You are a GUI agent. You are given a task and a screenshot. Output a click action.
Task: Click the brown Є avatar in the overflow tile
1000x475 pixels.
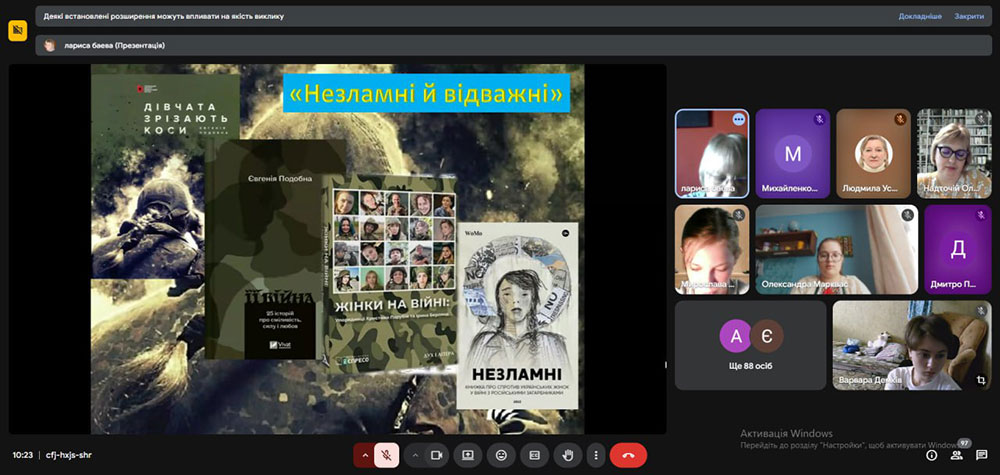pyautogui.click(x=767, y=337)
